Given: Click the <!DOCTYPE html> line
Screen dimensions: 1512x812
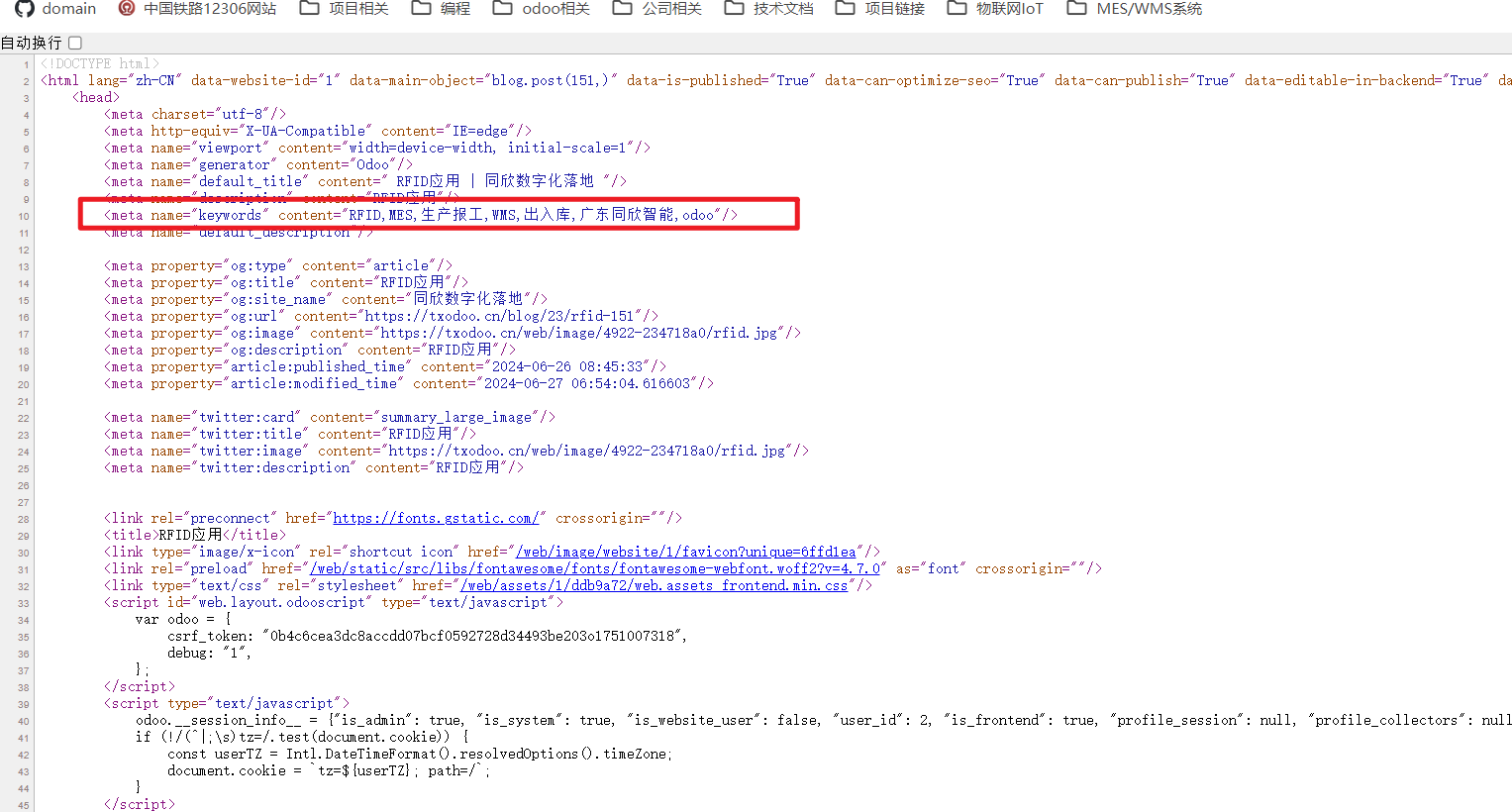Looking at the screenshot, I should (100, 63).
